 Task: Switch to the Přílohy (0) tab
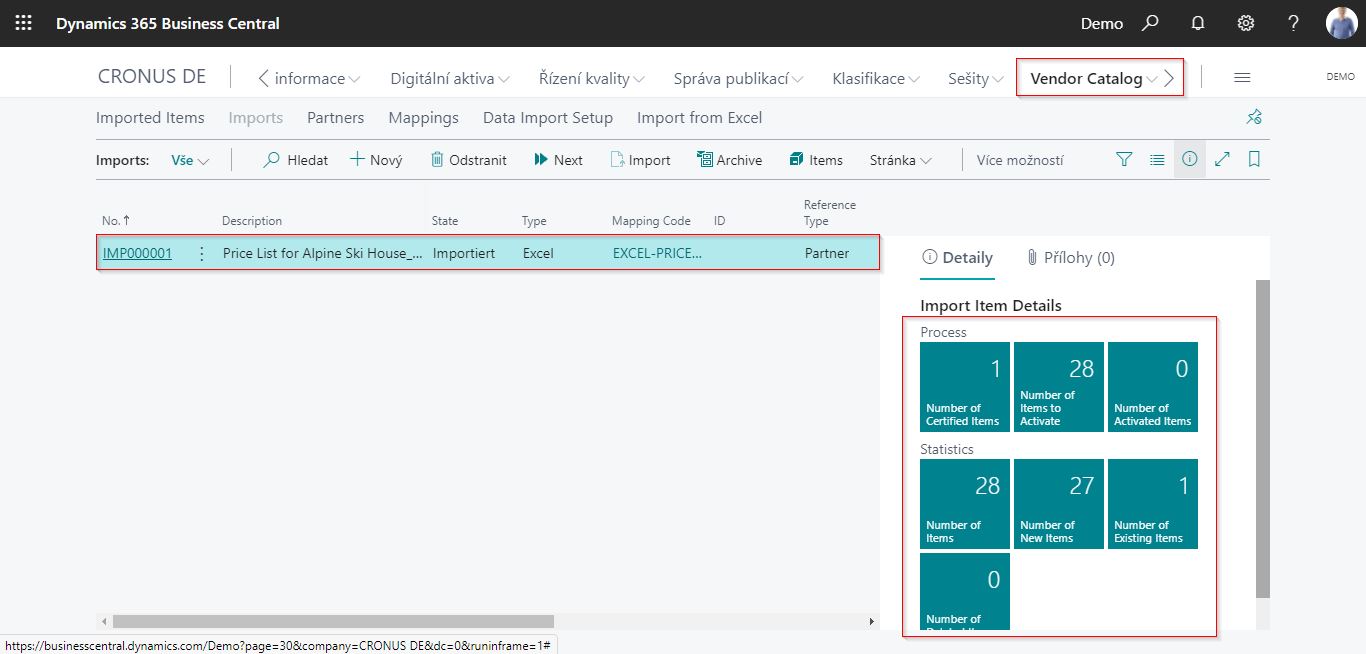[1070, 258]
